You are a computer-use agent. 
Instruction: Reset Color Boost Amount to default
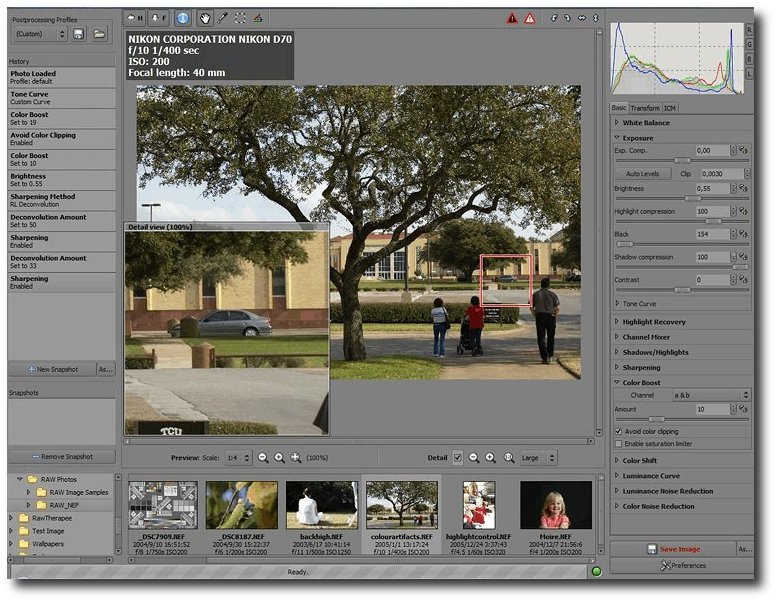click(743, 409)
